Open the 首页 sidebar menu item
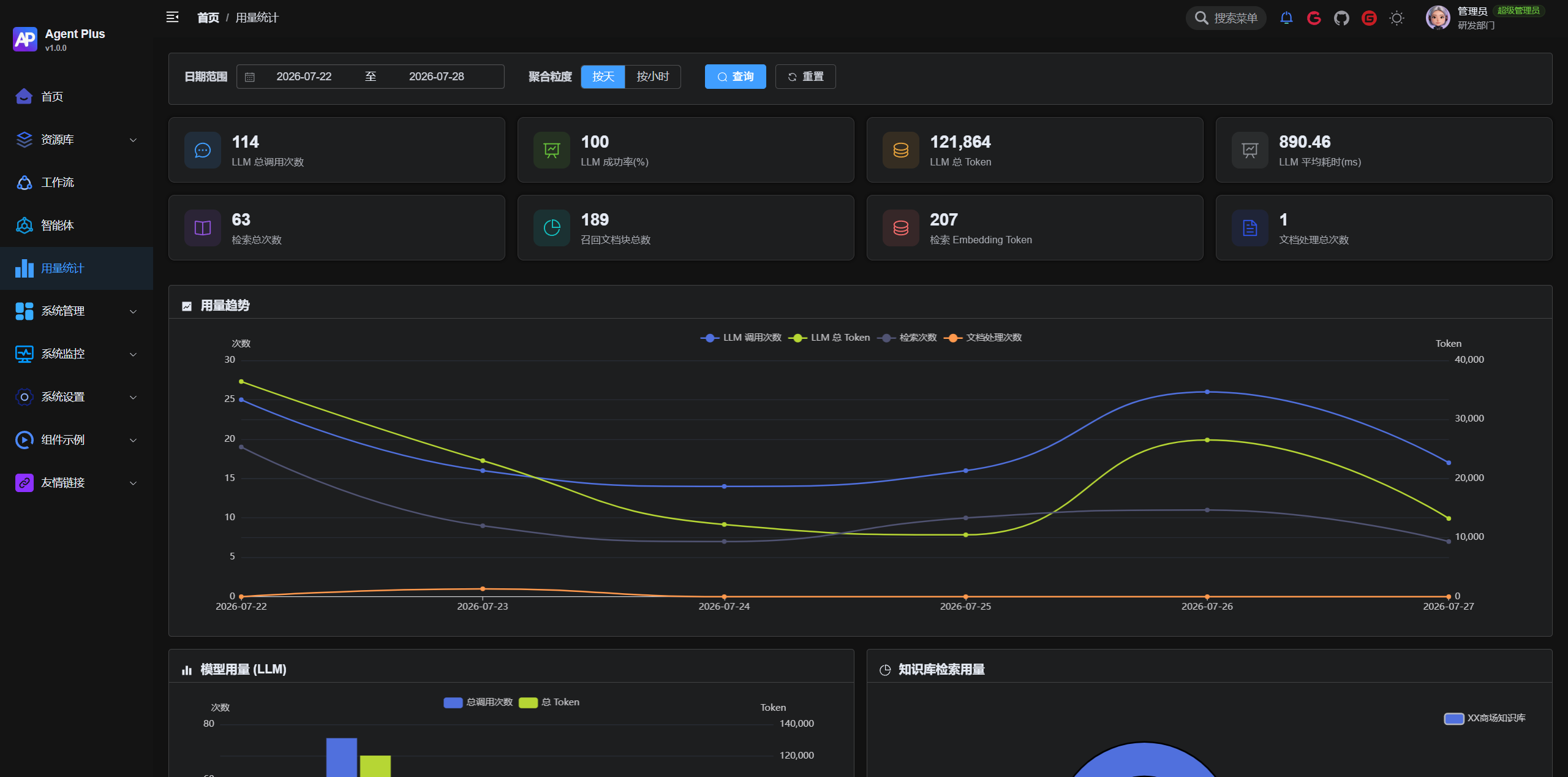Viewport: 1568px width, 777px height. (x=77, y=97)
